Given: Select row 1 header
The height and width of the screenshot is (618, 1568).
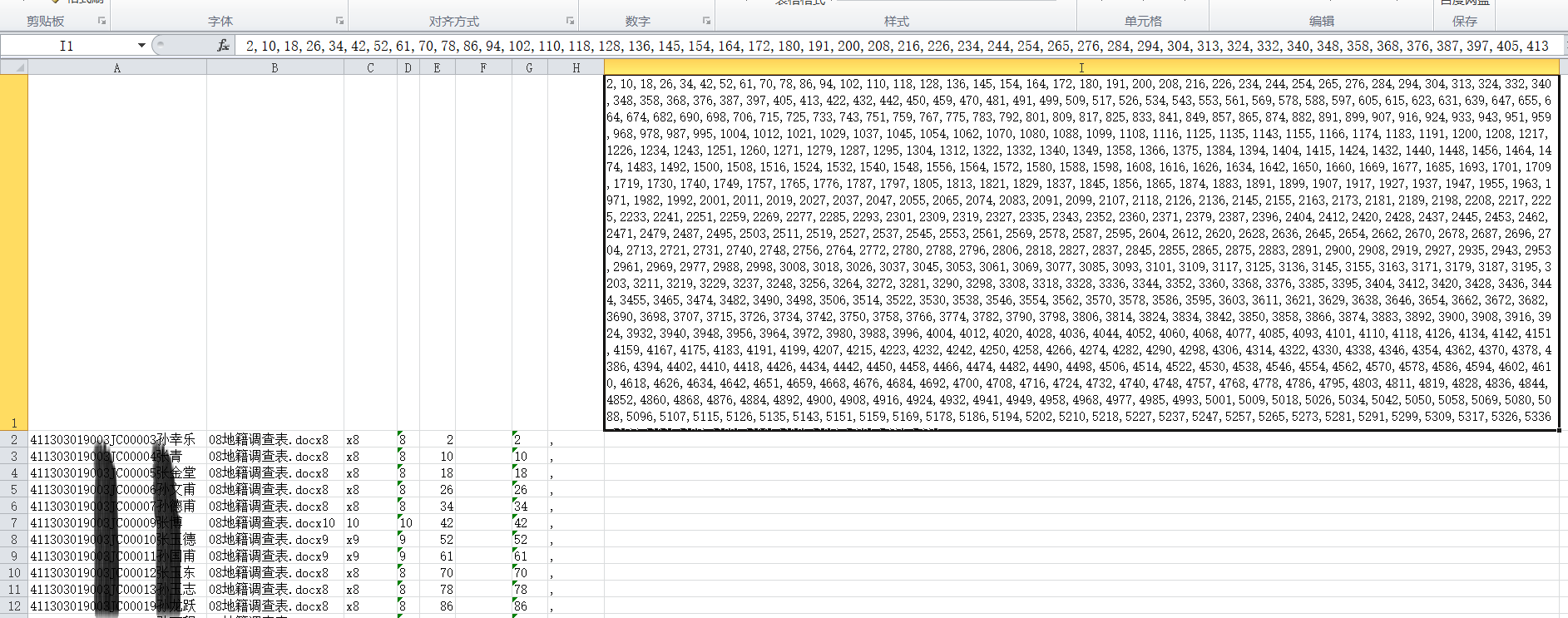Looking at the screenshot, I should coord(14,253).
